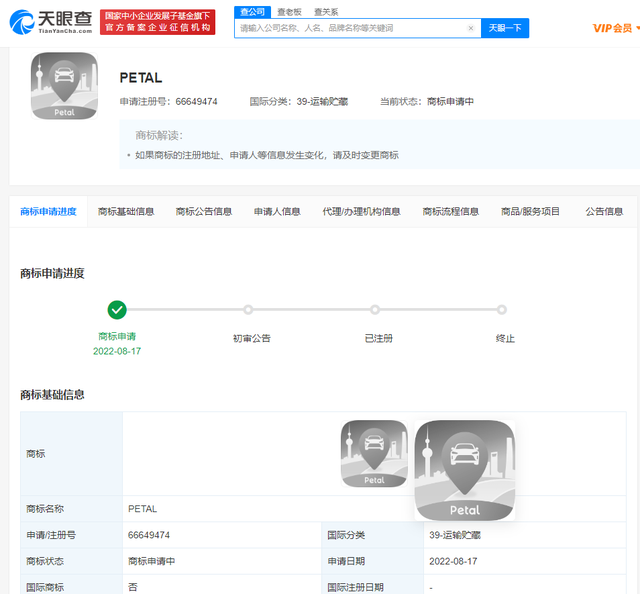
Task: Switch to the 申请人信息 tab
Action: tap(277, 211)
